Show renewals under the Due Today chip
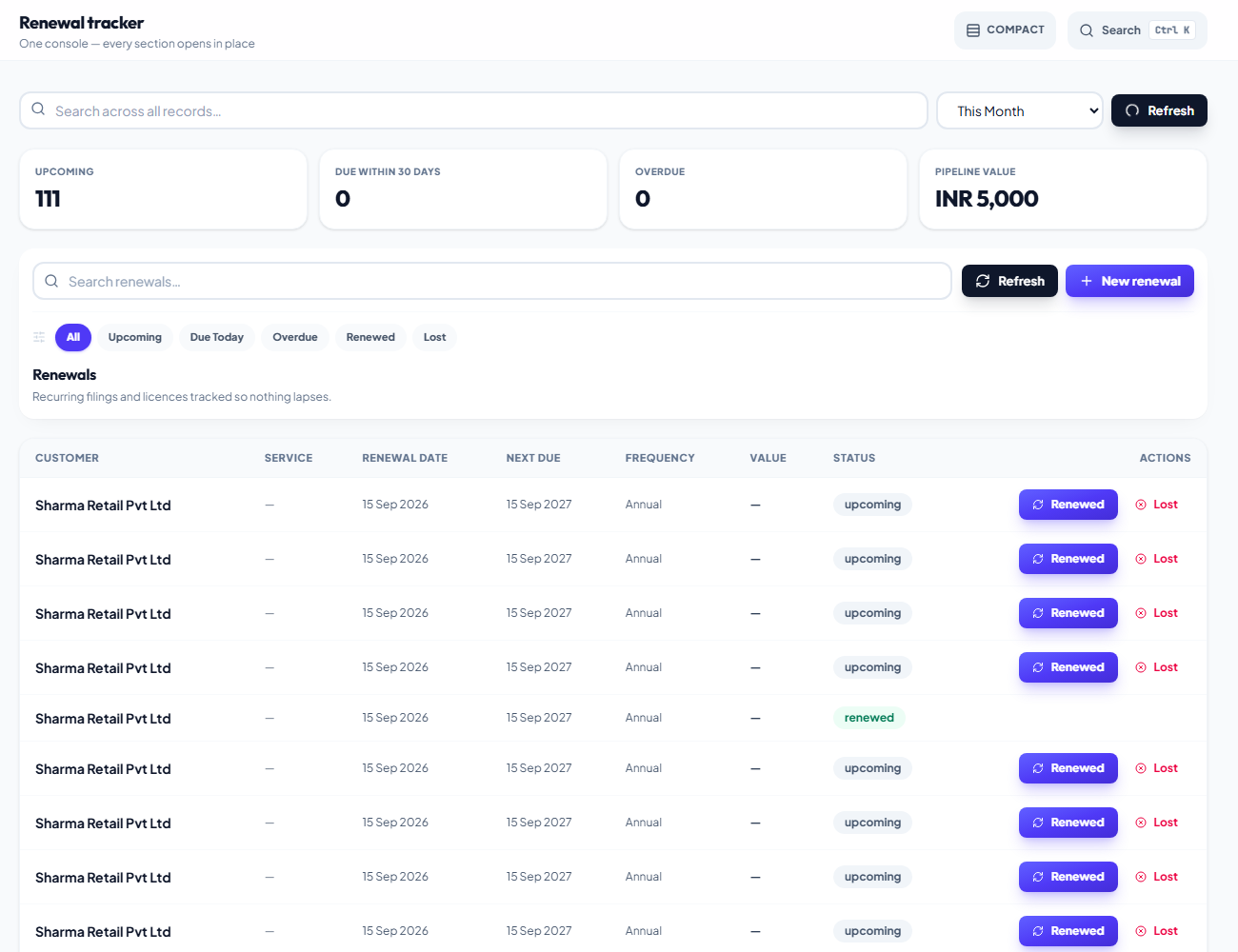This screenshot has width=1238, height=952. click(217, 337)
